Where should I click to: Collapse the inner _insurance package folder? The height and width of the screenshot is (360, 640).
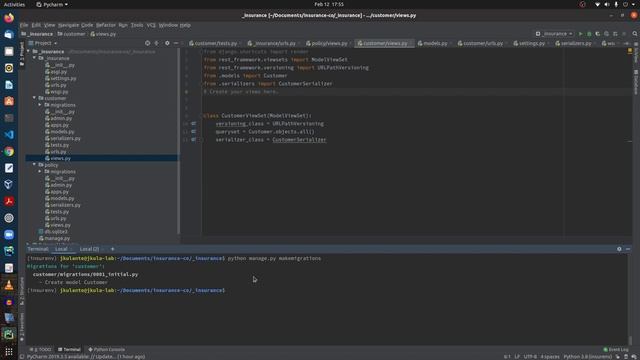34,58
